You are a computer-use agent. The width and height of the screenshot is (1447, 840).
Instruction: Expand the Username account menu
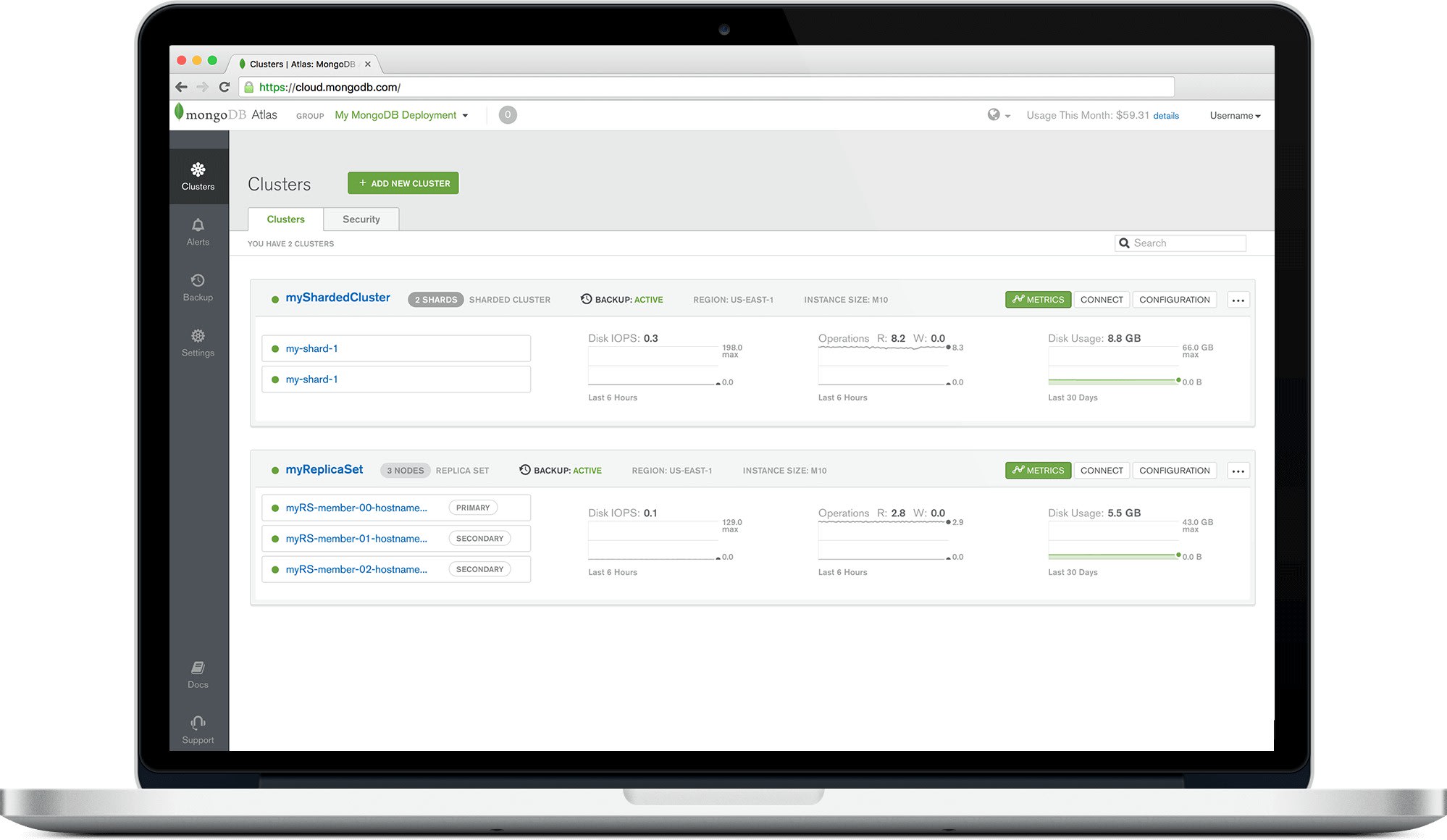click(x=1234, y=114)
